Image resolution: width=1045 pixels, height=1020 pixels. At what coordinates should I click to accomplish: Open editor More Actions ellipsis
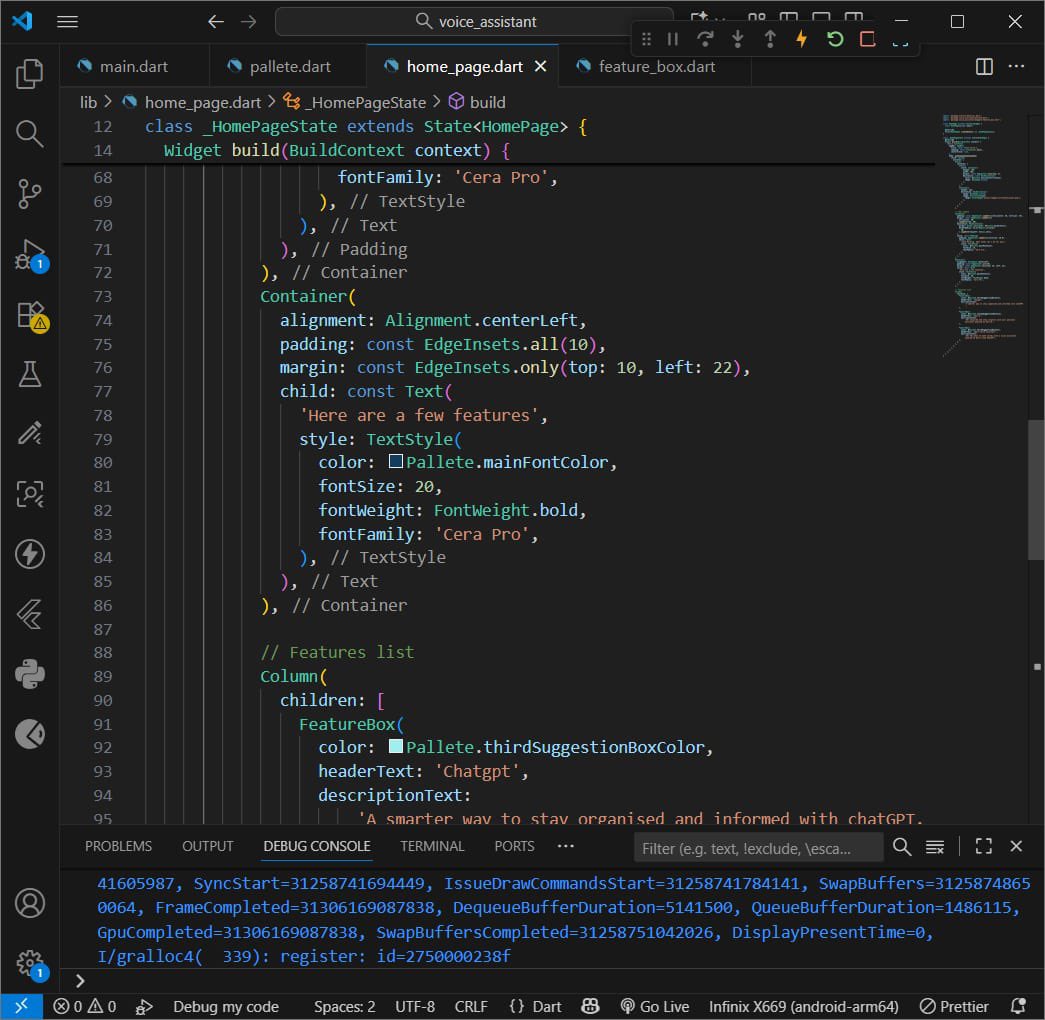pyautogui.click(x=1016, y=67)
